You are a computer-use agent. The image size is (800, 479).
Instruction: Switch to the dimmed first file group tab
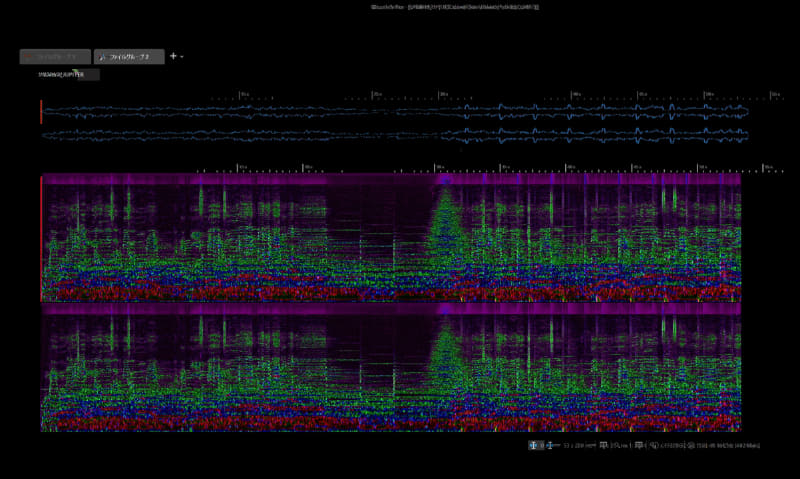click(55, 57)
